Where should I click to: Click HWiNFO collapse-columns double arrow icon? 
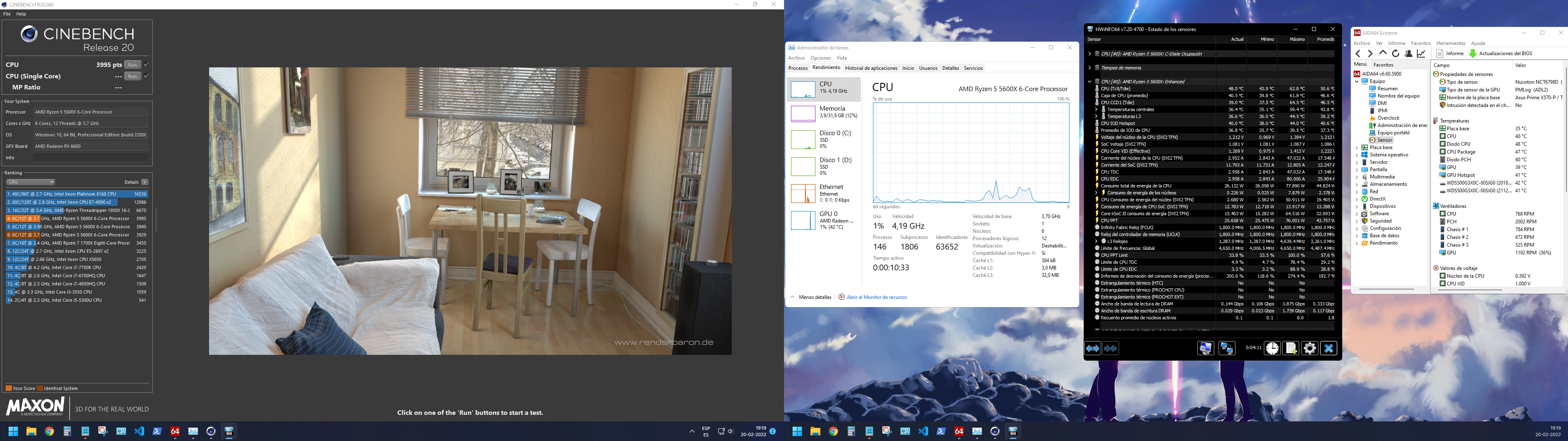(x=1110, y=348)
